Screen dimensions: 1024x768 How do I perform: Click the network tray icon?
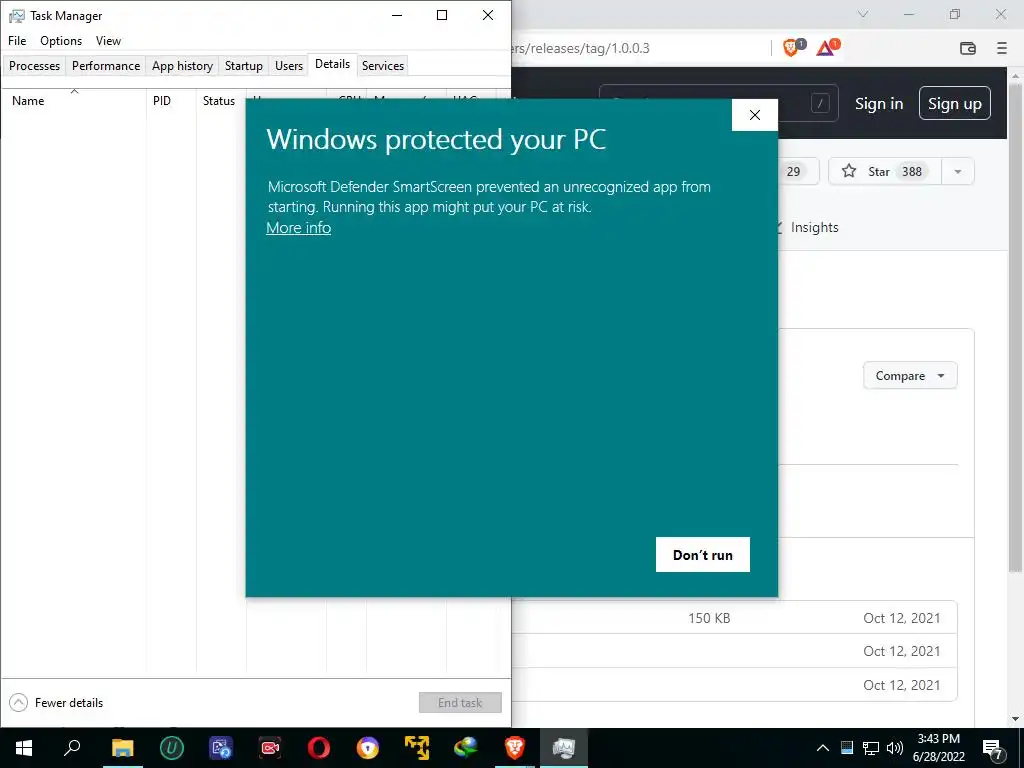click(x=871, y=748)
